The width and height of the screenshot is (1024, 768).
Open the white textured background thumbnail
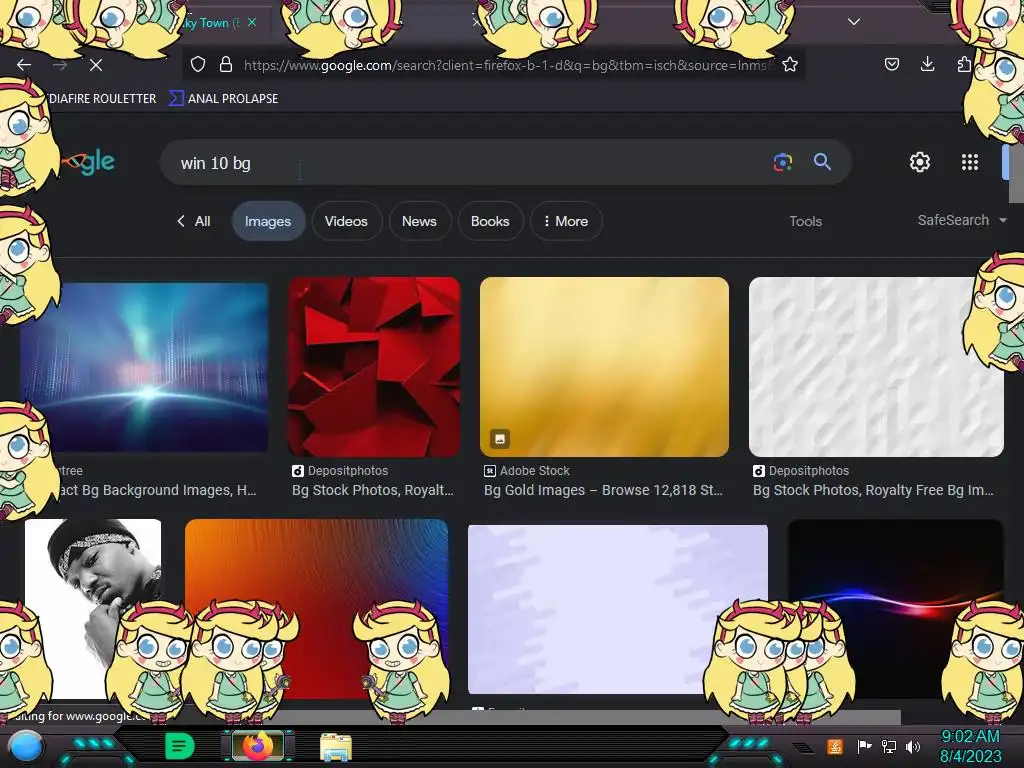tap(876, 366)
